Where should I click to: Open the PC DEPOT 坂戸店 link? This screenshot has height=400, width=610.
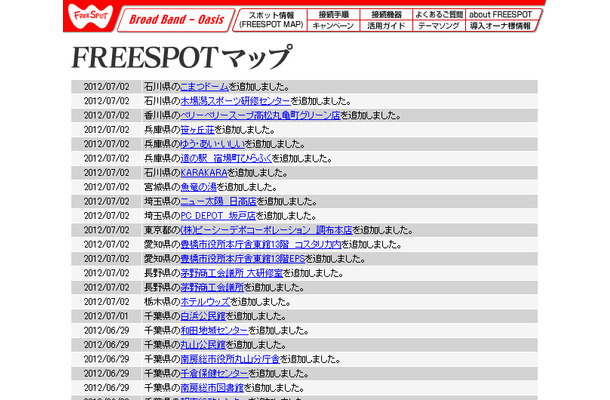tap(218, 216)
